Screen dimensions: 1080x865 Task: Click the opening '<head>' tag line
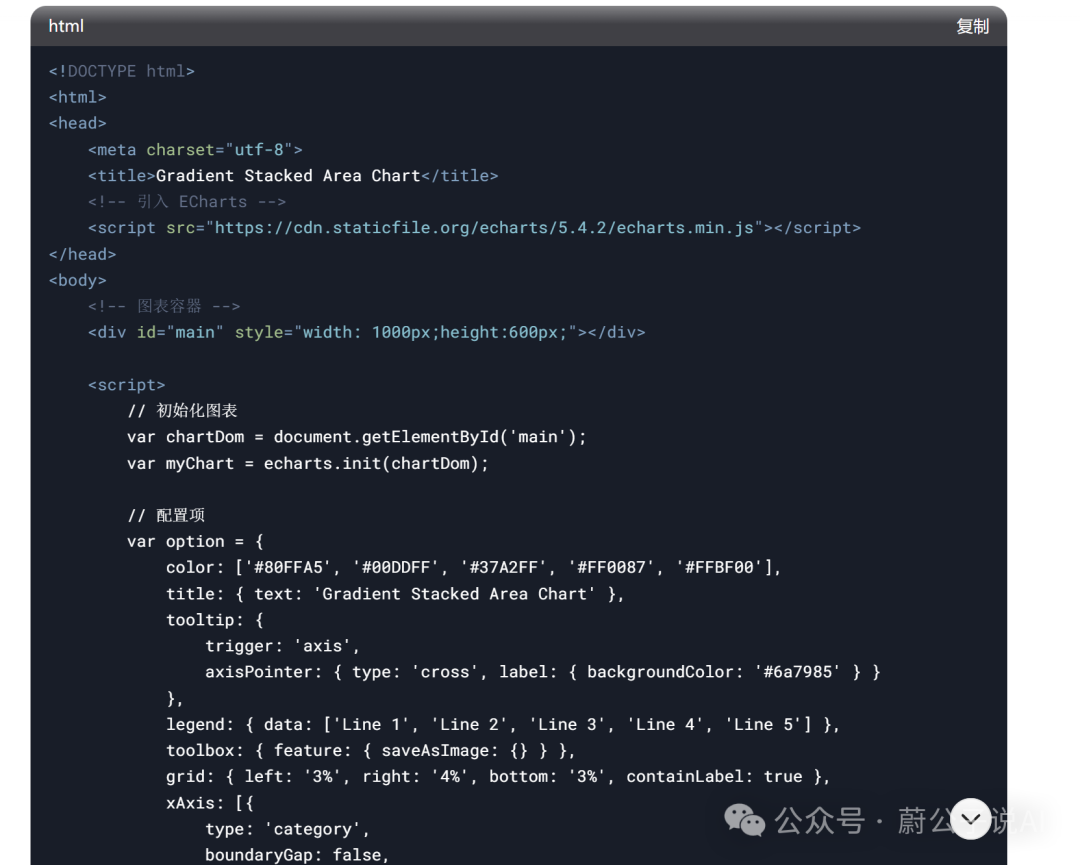pos(78,123)
